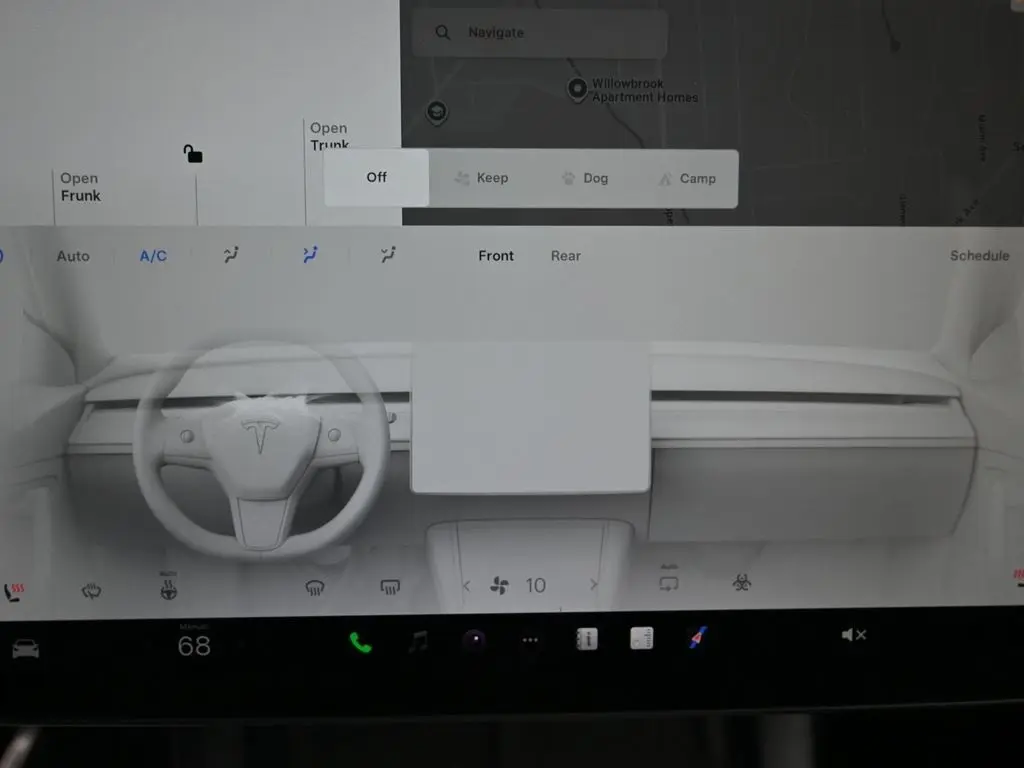Increase fan speed with right chevron
Screen dimensions: 1024x768
[594, 586]
